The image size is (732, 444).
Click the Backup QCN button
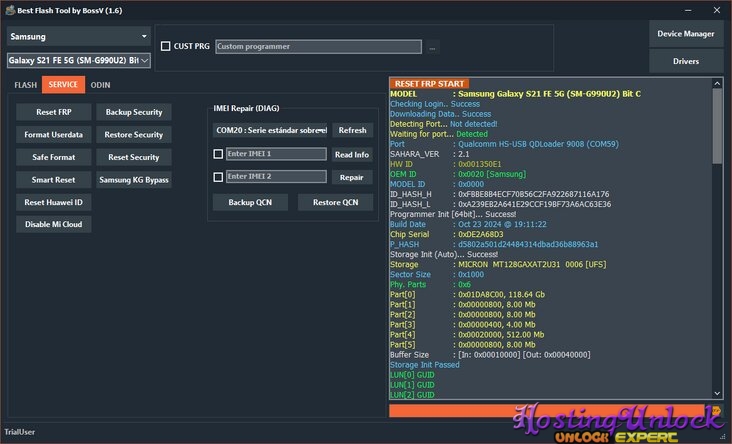tap(250, 202)
